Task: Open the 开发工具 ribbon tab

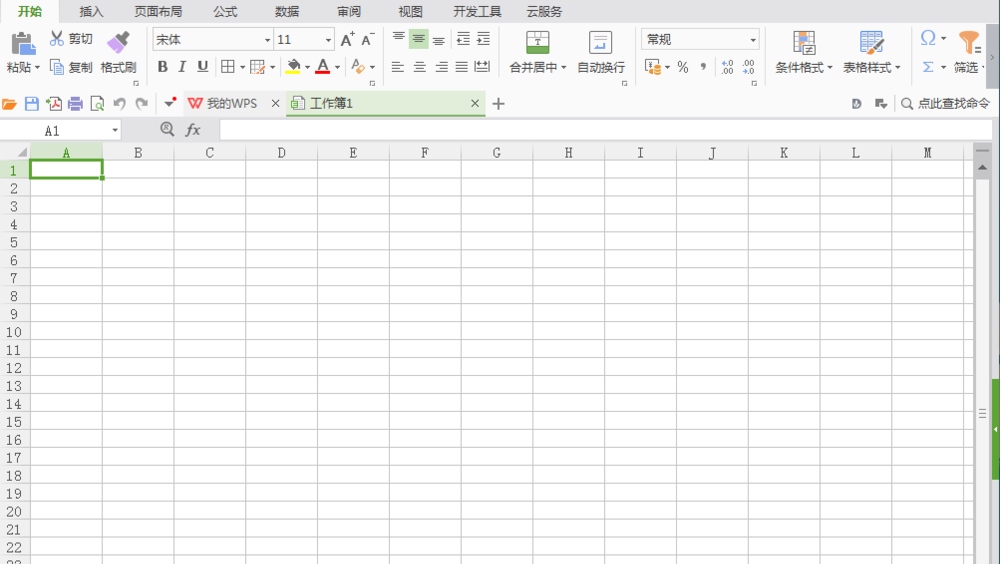Action: point(477,11)
